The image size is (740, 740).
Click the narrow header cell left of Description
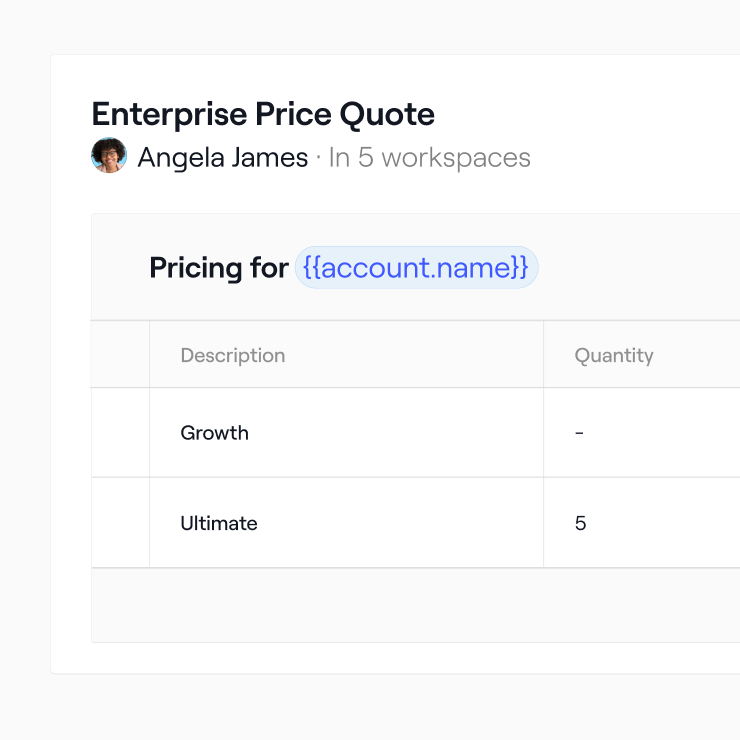(x=120, y=355)
